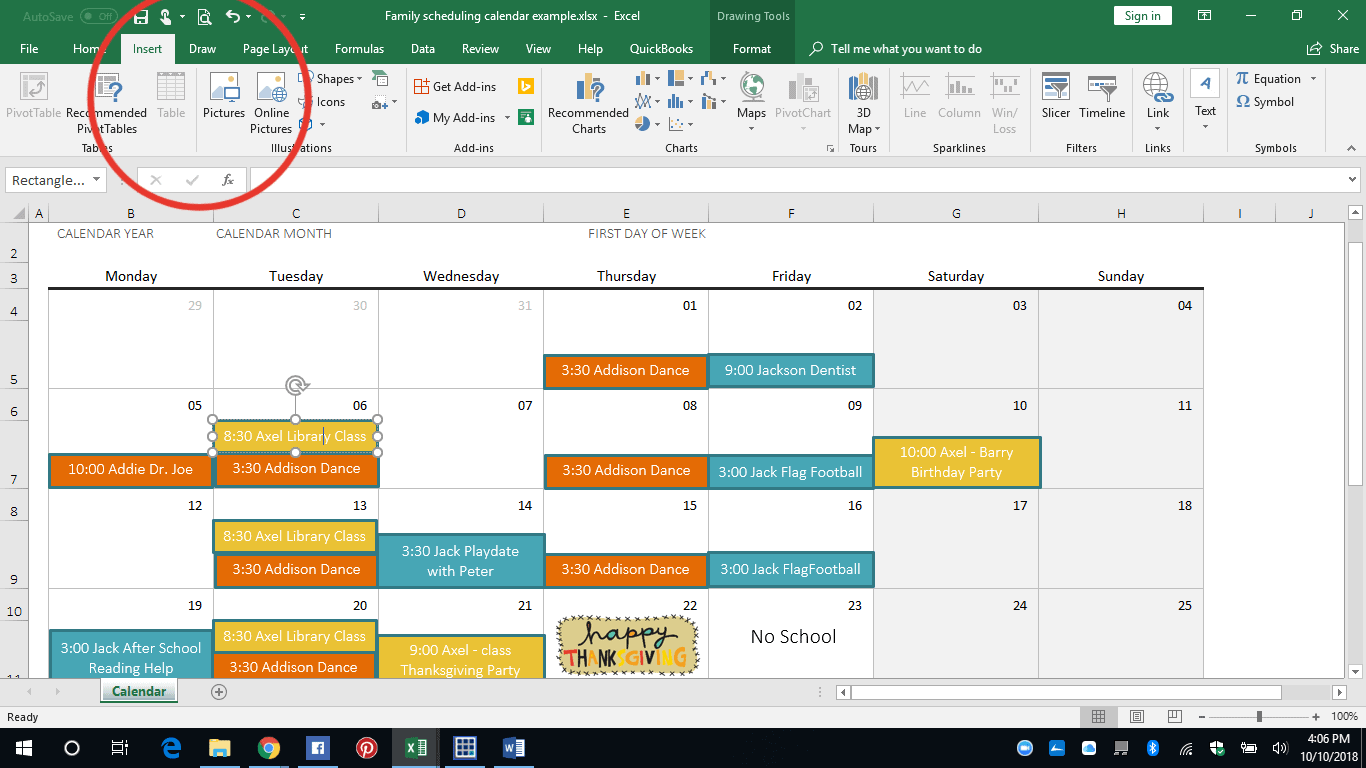Image resolution: width=1366 pixels, height=768 pixels.
Task: Insert a SmartArt graphic
Action: (x=380, y=78)
